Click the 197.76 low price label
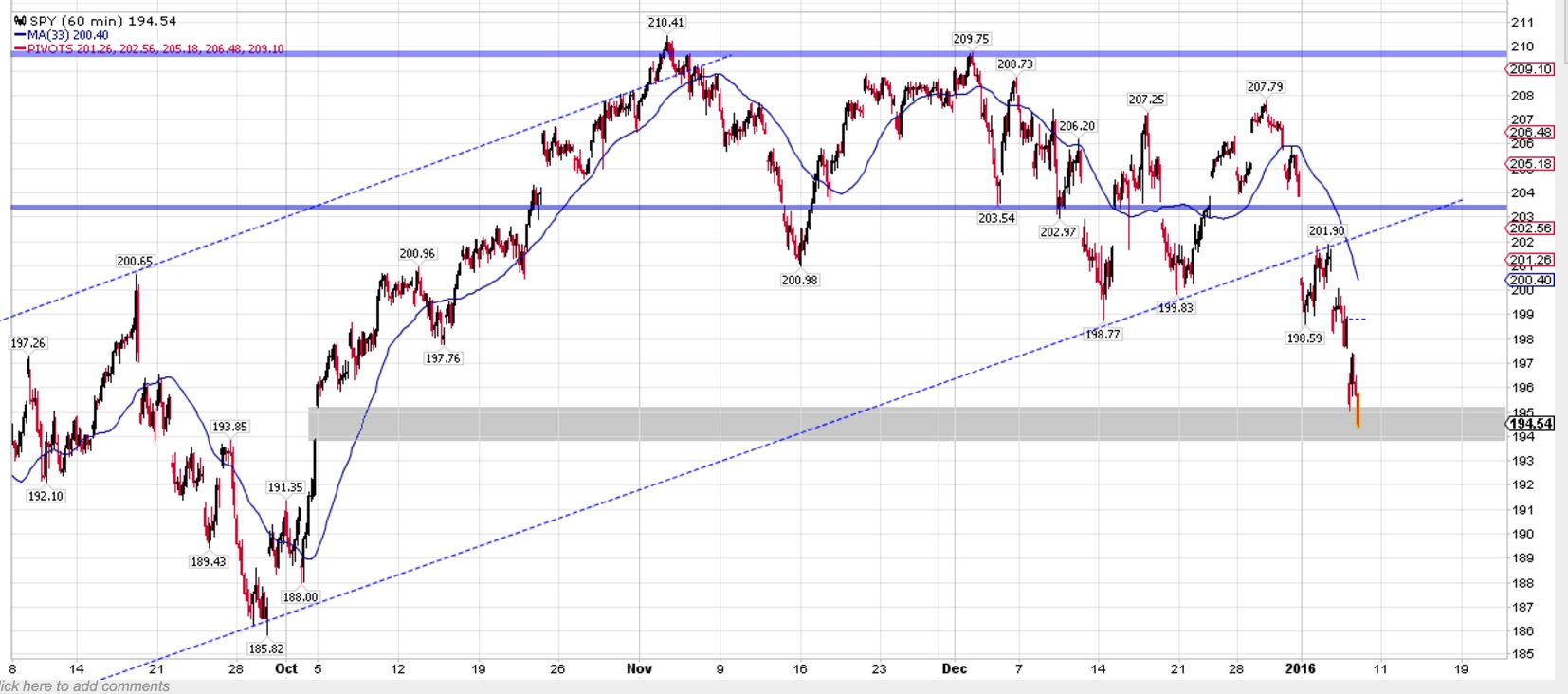 (443, 358)
